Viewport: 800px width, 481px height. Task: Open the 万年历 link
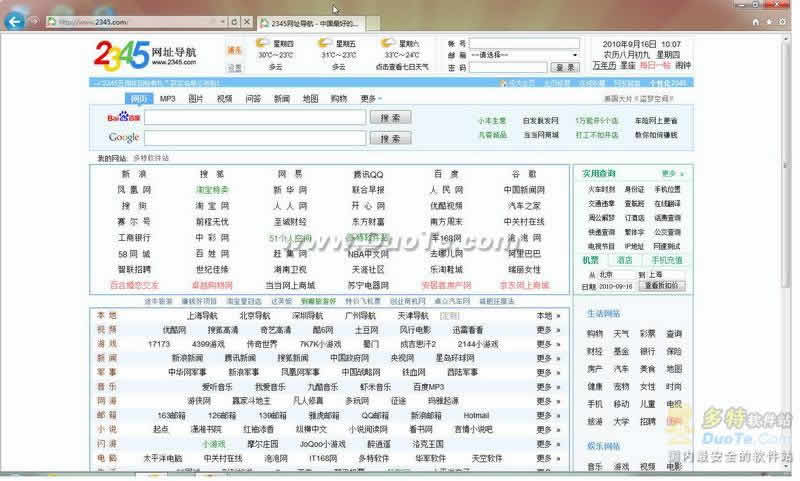click(x=604, y=65)
